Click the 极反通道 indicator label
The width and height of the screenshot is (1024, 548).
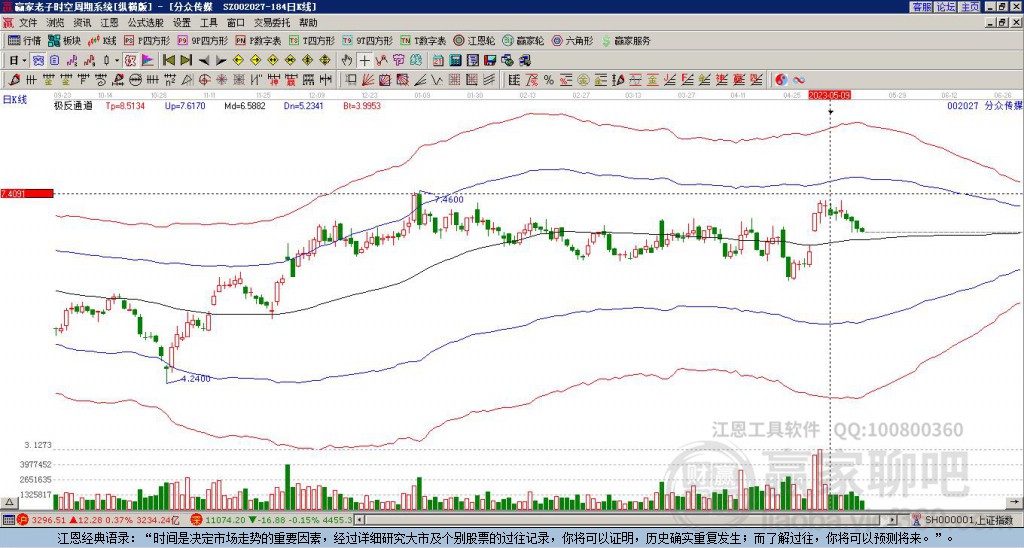[73, 105]
